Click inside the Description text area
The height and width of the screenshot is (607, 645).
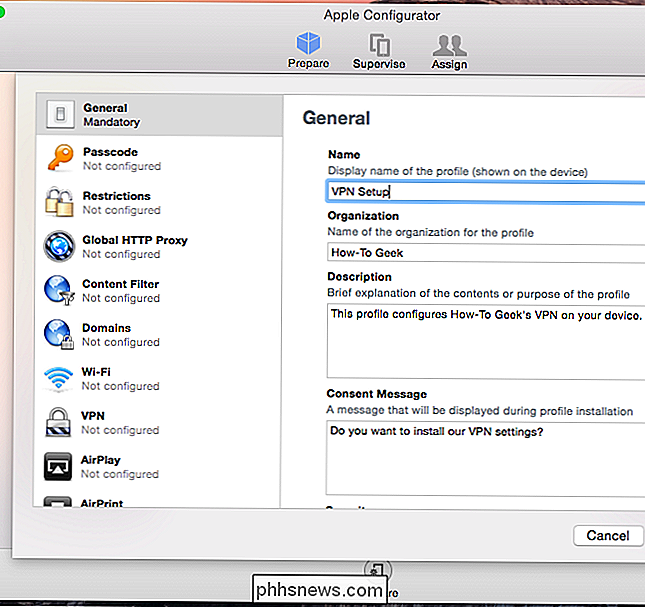[486, 341]
